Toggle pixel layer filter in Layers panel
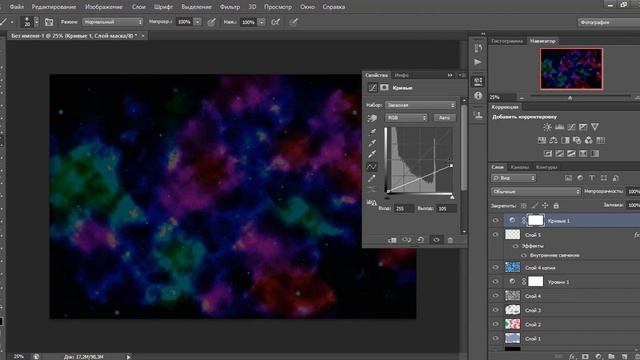The width and height of the screenshot is (640, 360). 568,178
